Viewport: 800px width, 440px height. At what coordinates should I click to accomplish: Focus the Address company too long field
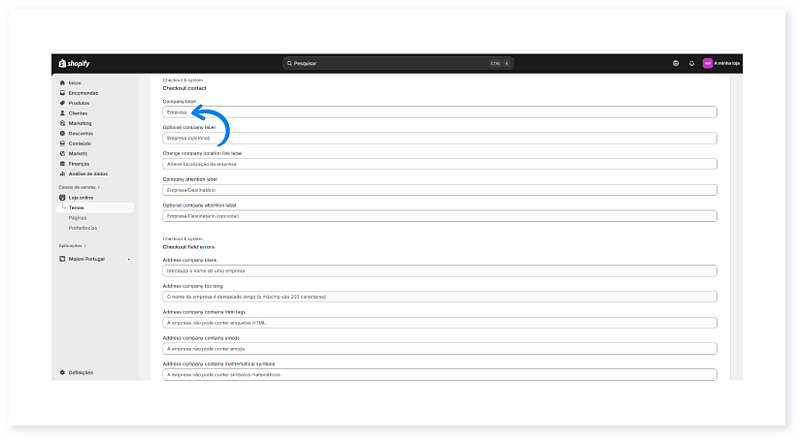click(x=439, y=297)
